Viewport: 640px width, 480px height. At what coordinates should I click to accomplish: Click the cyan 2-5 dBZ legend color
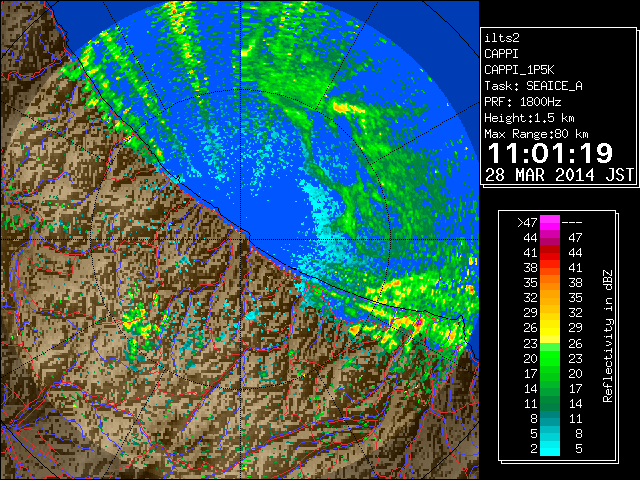coord(550,448)
